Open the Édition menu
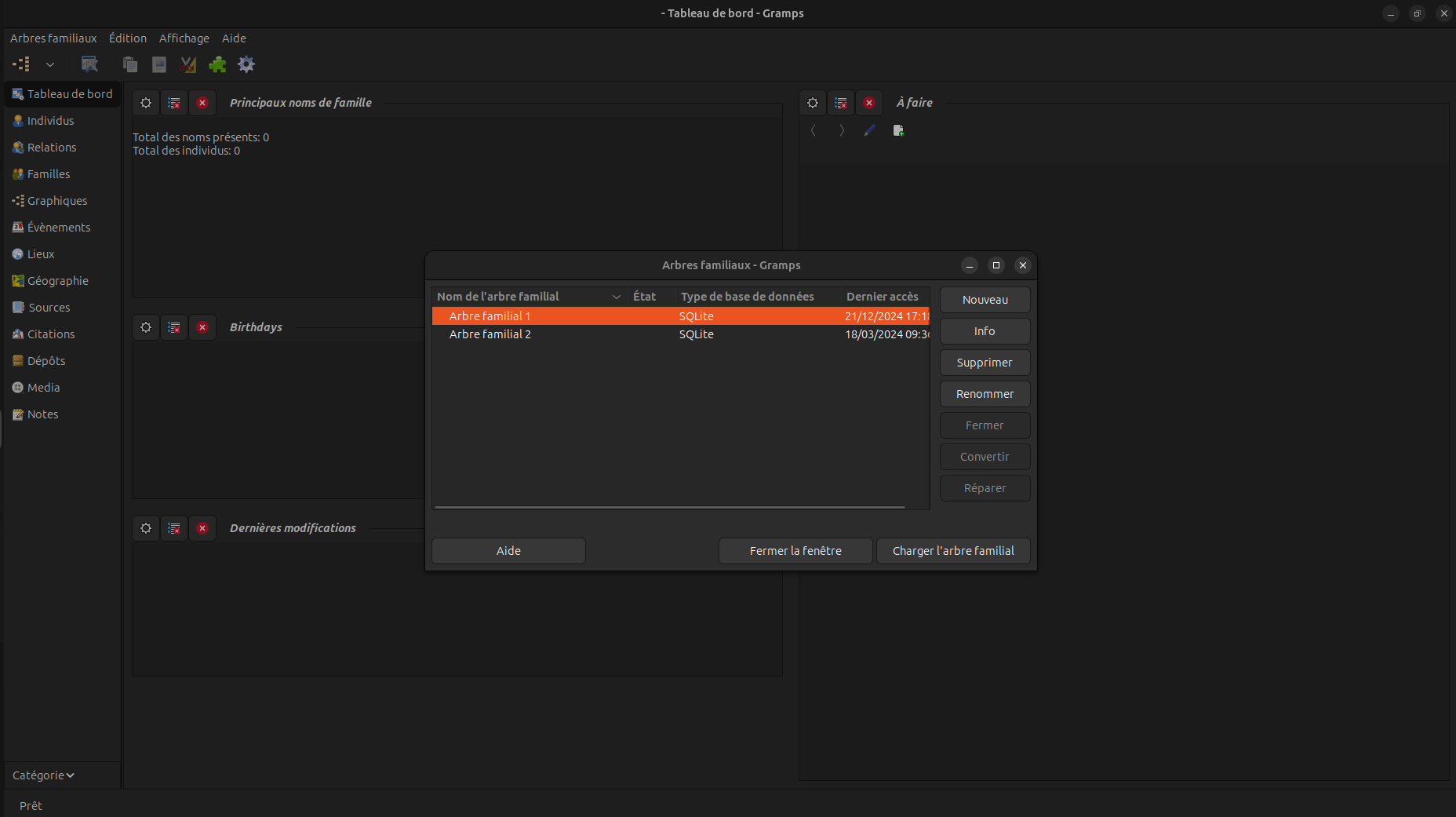The image size is (1456, 817). pyautogui.click(x=128, y=38)
